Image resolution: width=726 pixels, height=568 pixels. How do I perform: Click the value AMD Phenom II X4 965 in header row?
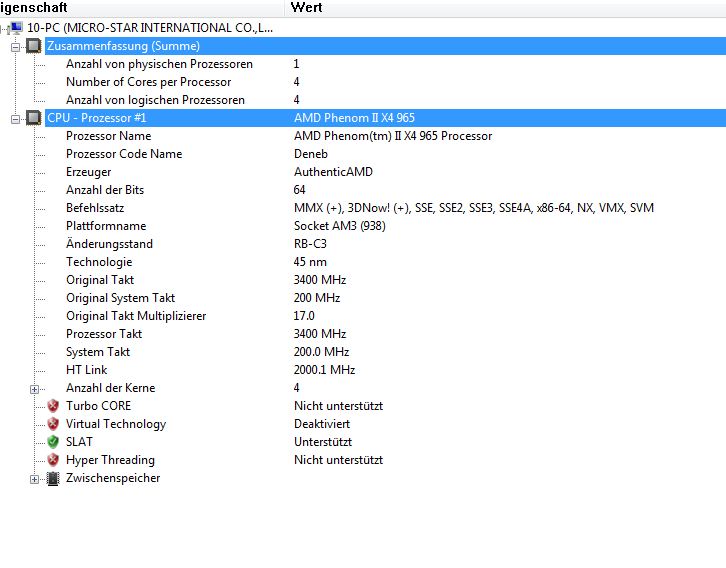[x=354, y=118]
